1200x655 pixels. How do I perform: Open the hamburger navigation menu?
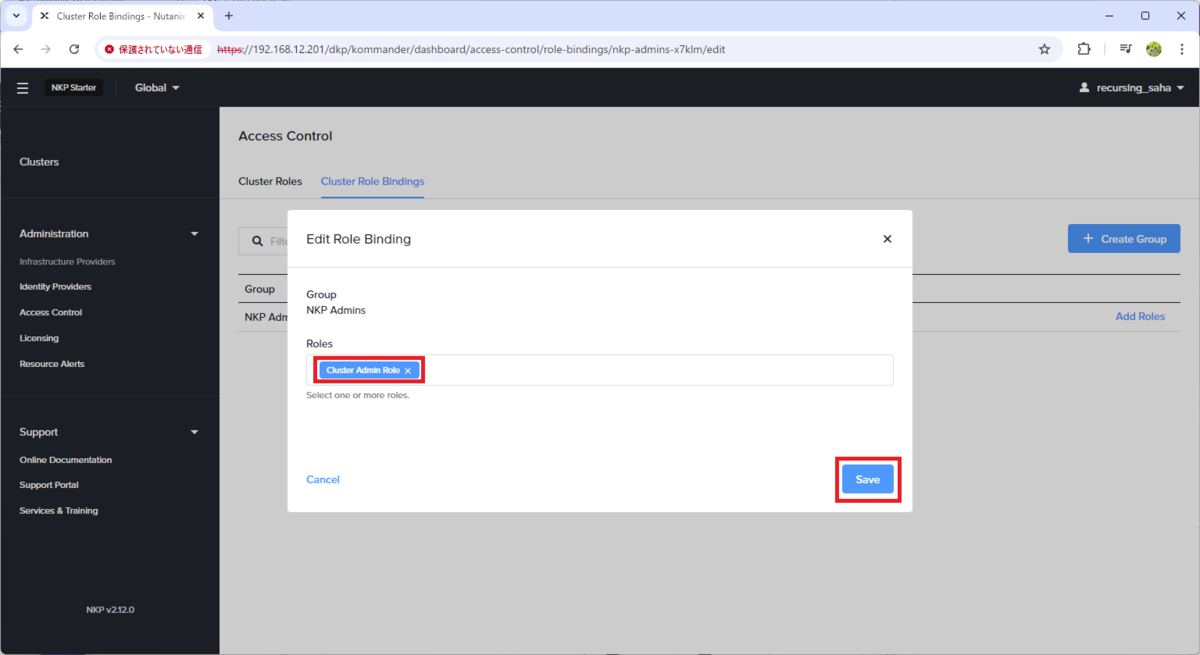coord(22,88)
